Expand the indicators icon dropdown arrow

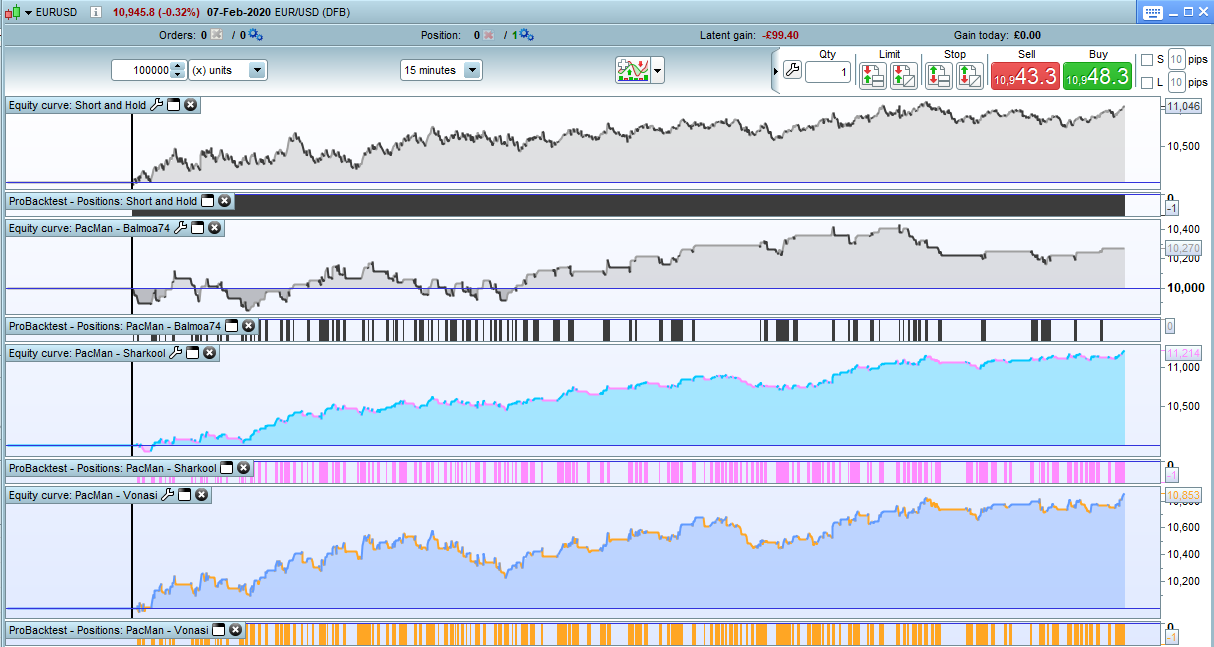pos(658,71)
